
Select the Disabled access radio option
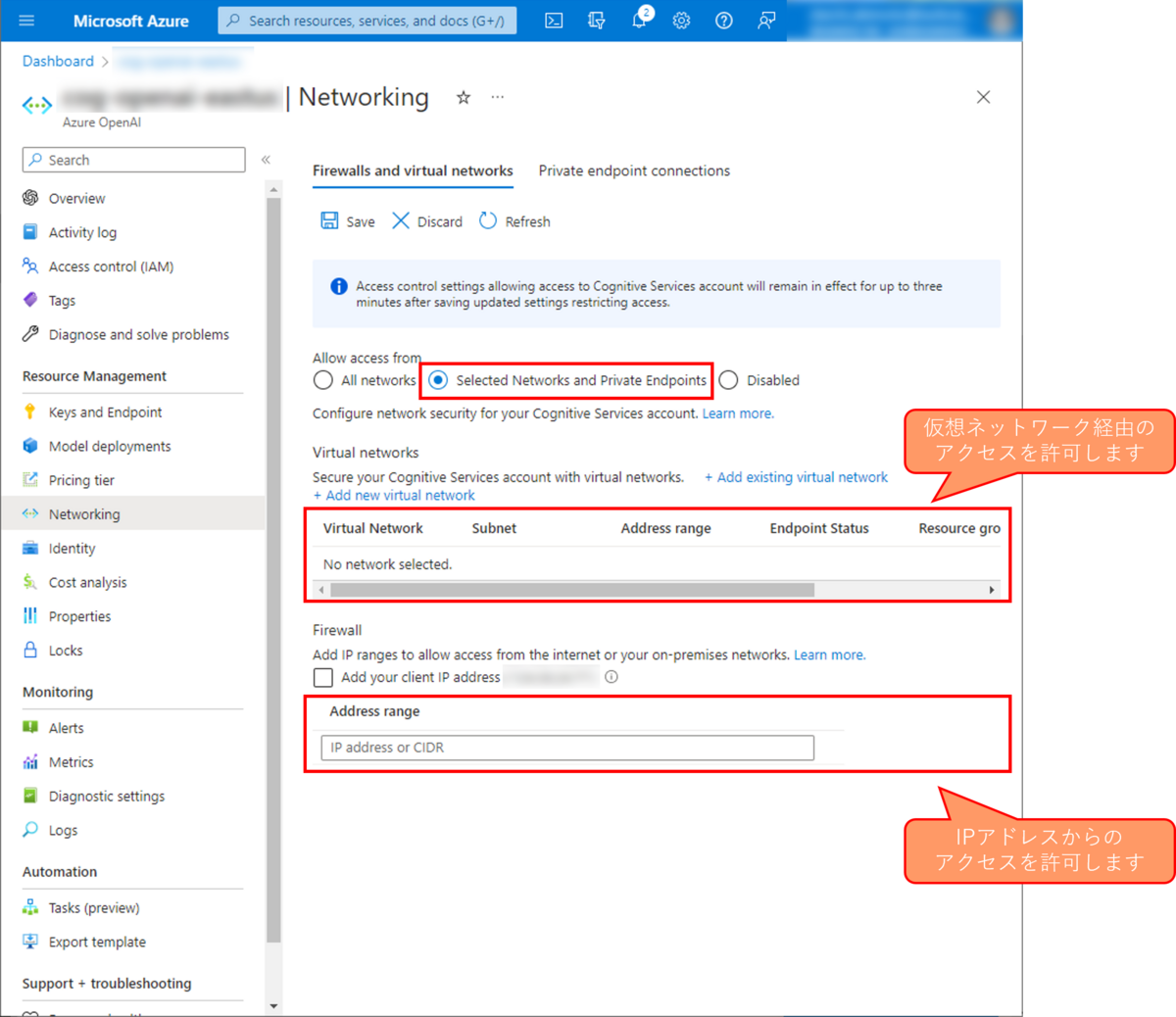[x=728, y=380]
